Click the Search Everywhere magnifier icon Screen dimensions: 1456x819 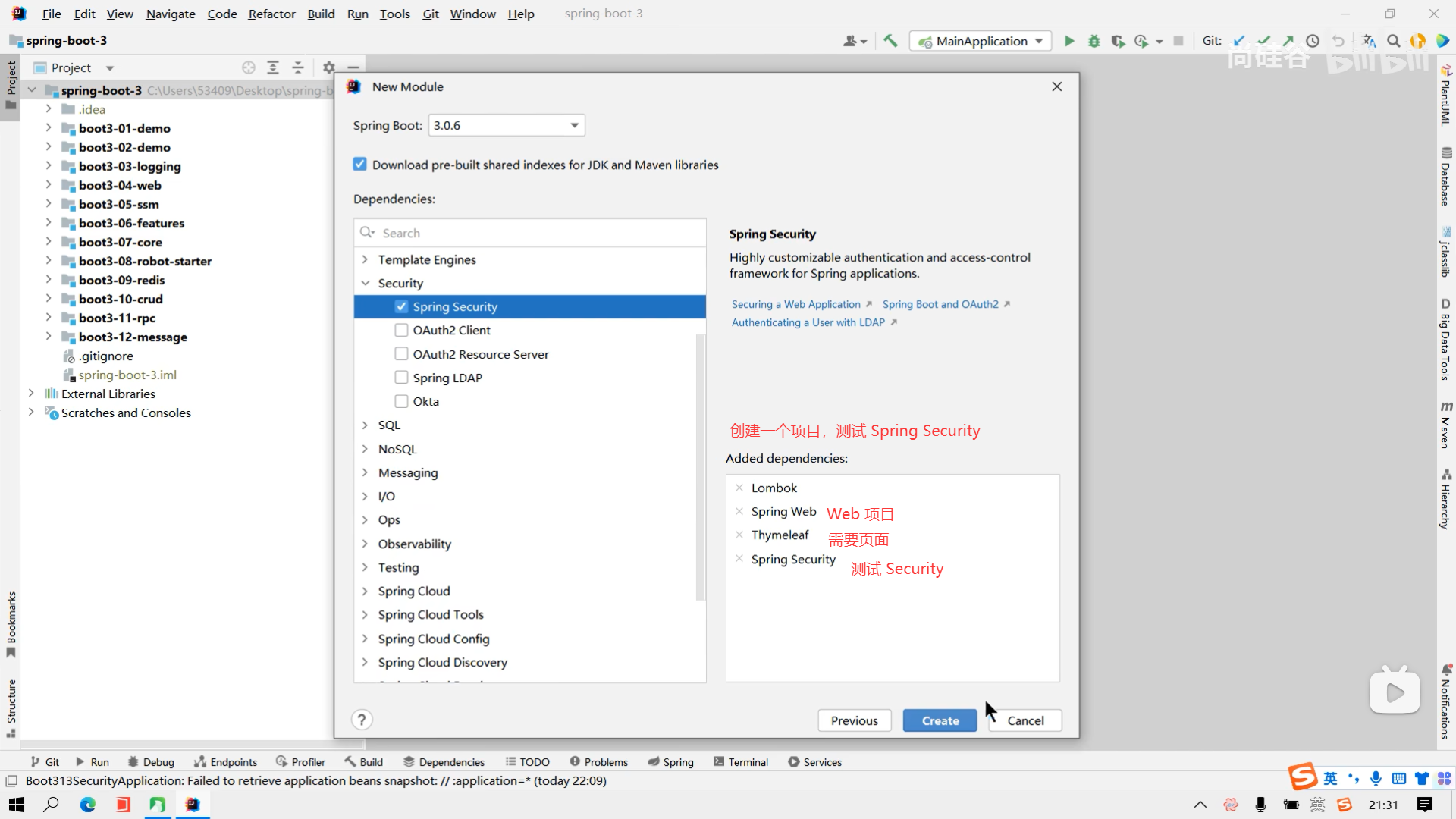pos(1393,41)
